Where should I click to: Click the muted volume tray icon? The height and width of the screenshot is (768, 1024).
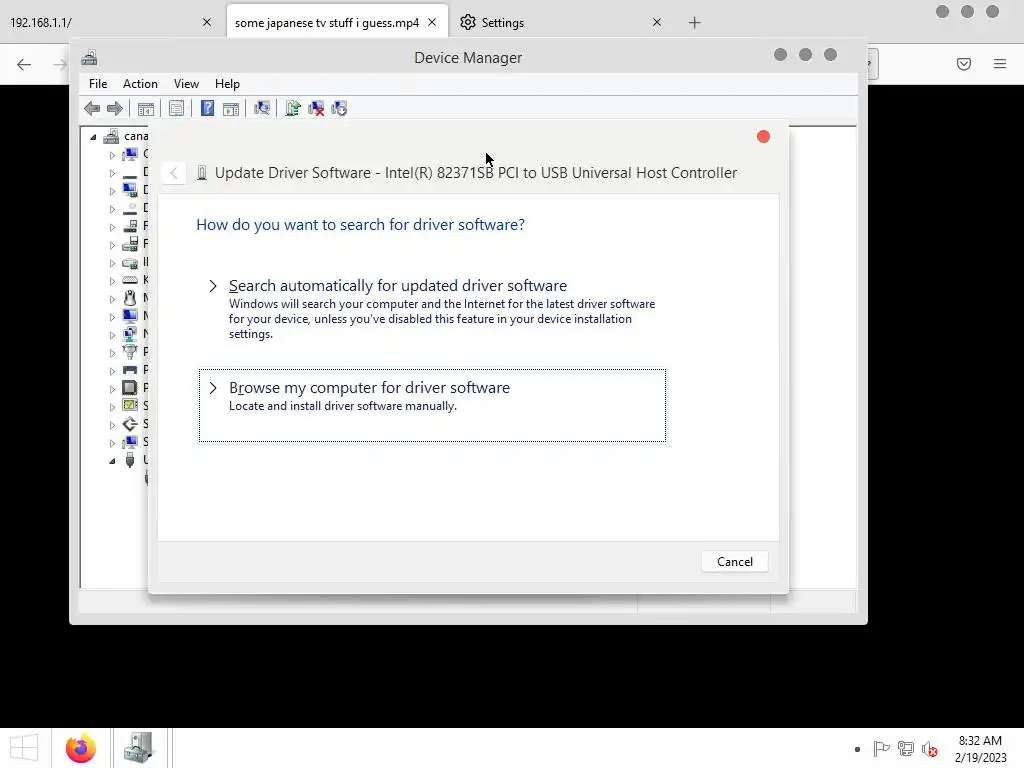[930, 749]
